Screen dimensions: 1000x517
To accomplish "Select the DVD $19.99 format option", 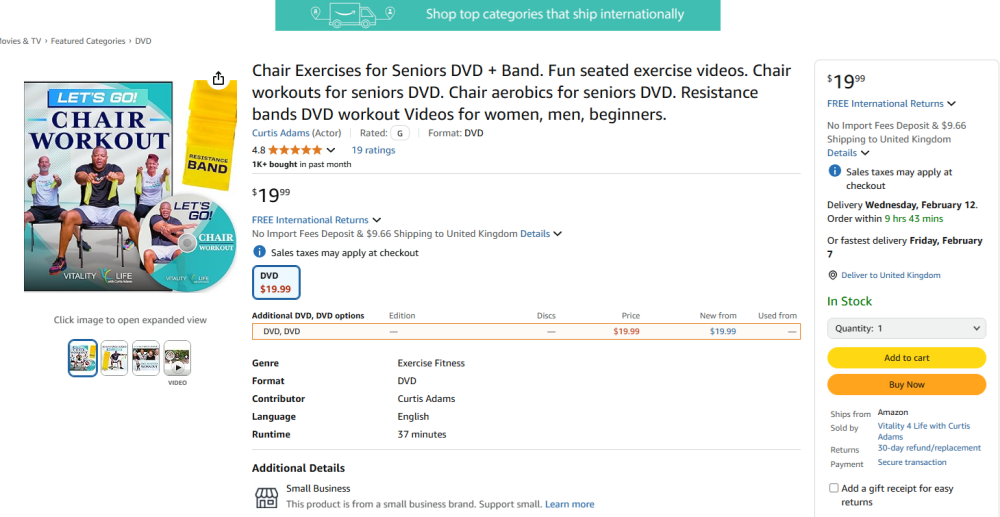I will point(276,282).
